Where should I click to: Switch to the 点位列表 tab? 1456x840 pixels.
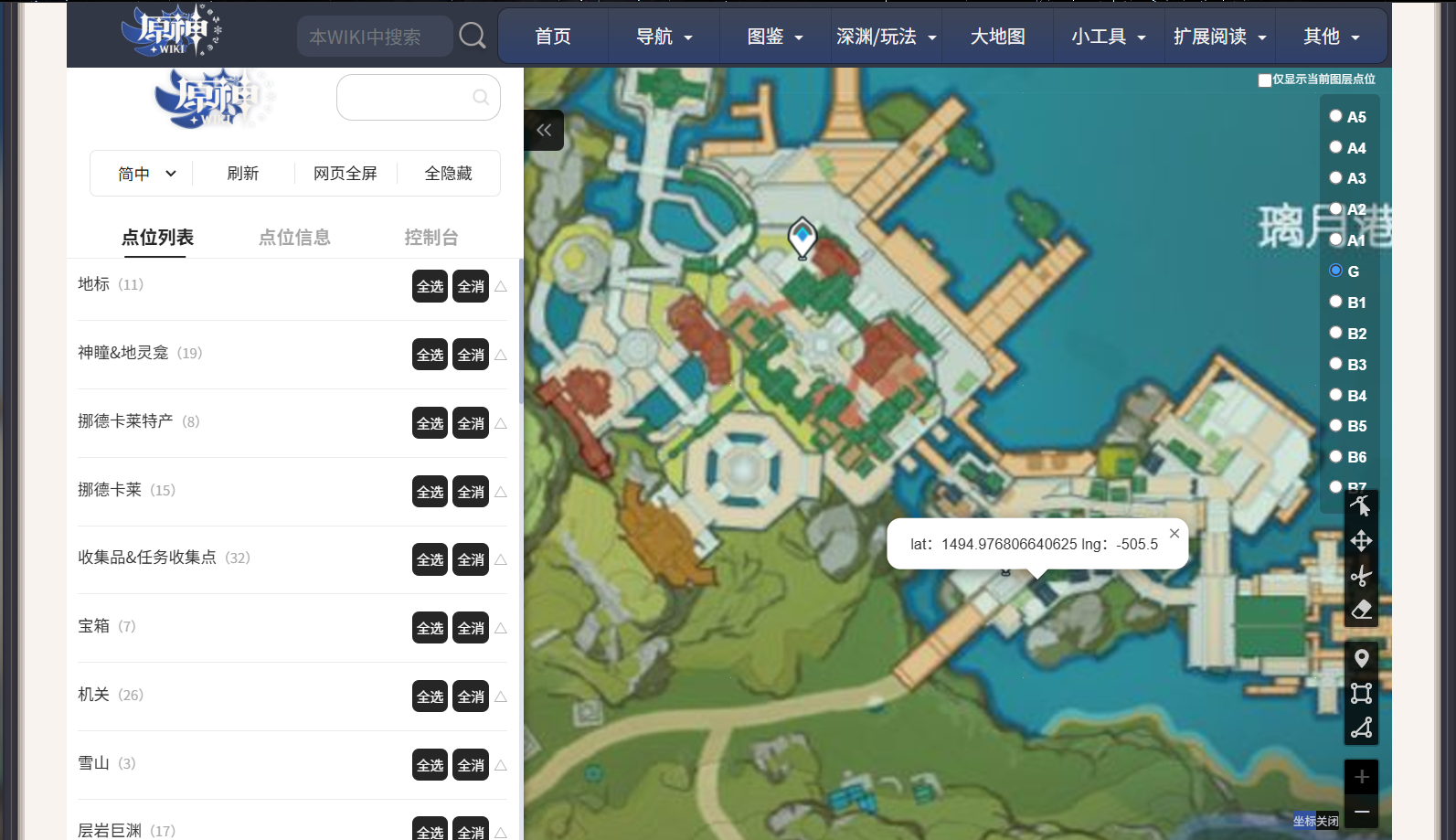(157, 238)
